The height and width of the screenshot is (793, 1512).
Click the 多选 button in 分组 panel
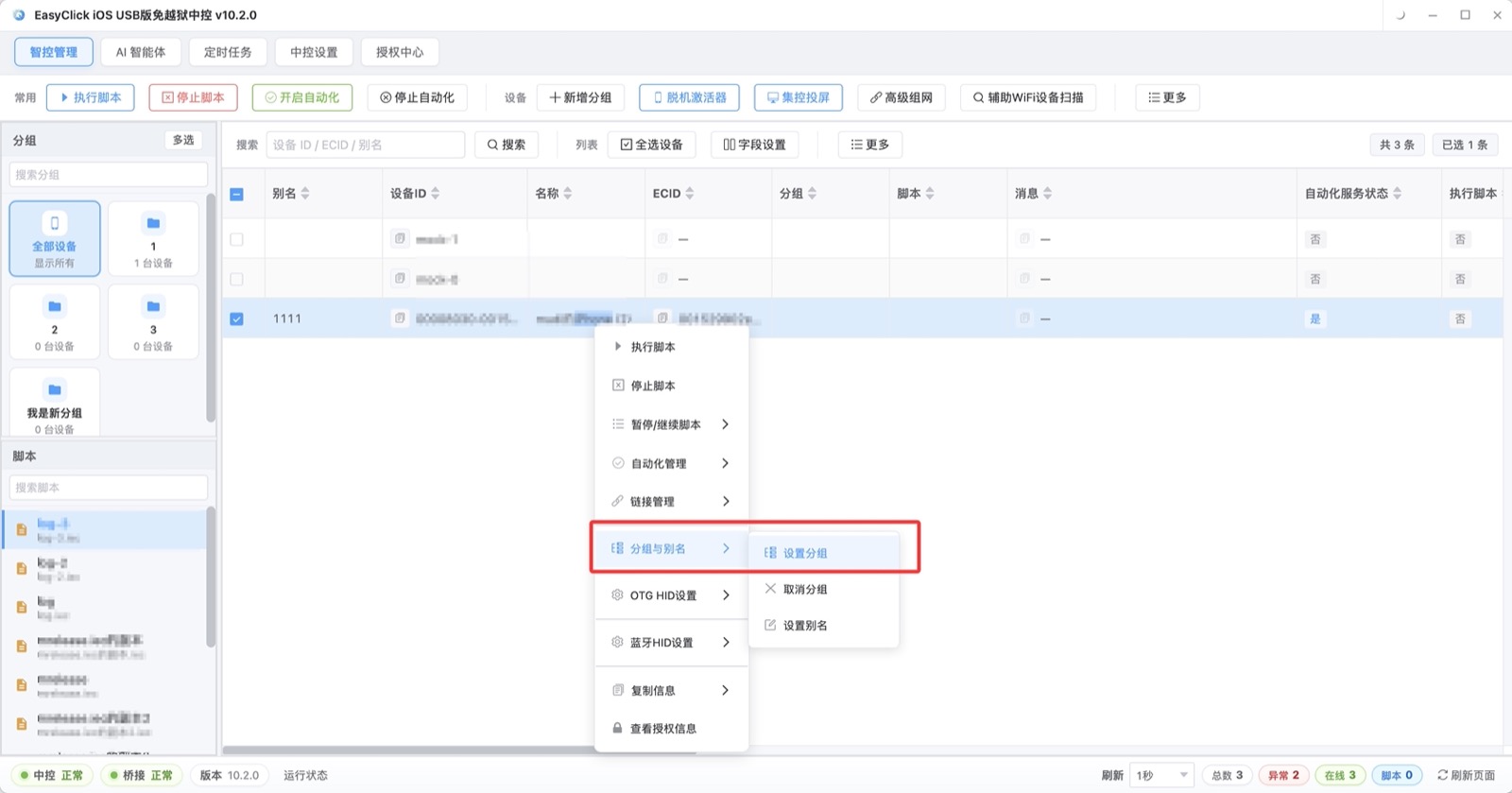click(x=183, y=140)
